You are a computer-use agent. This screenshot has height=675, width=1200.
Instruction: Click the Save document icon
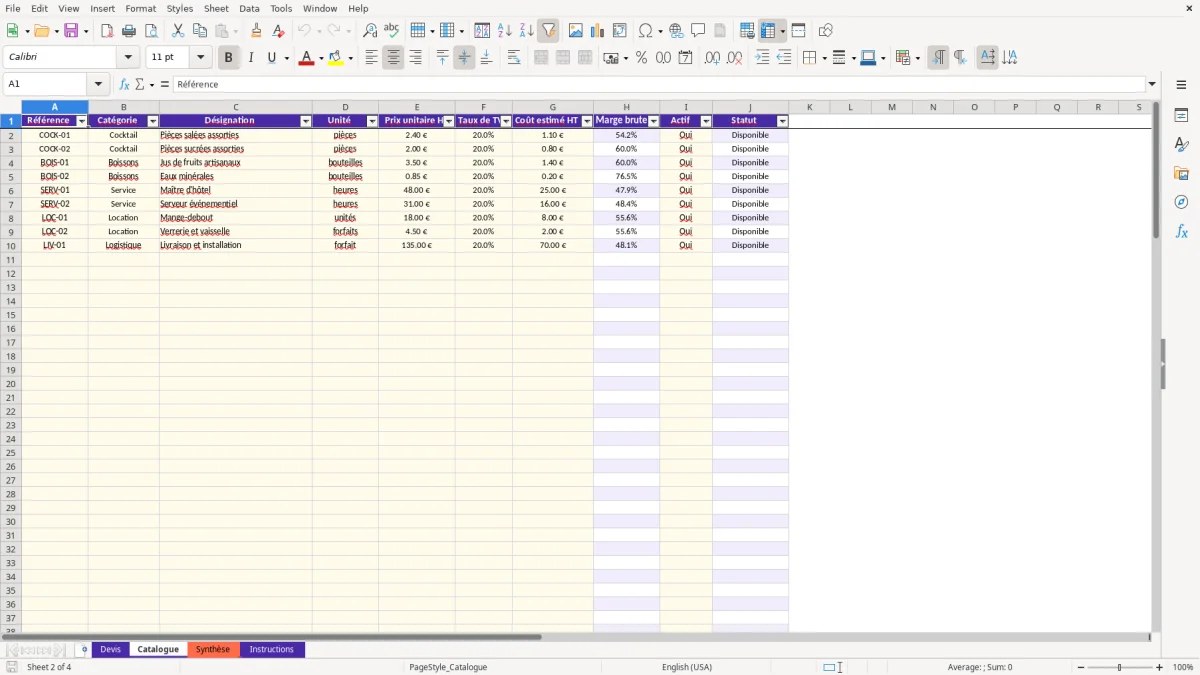pos(71,31)
